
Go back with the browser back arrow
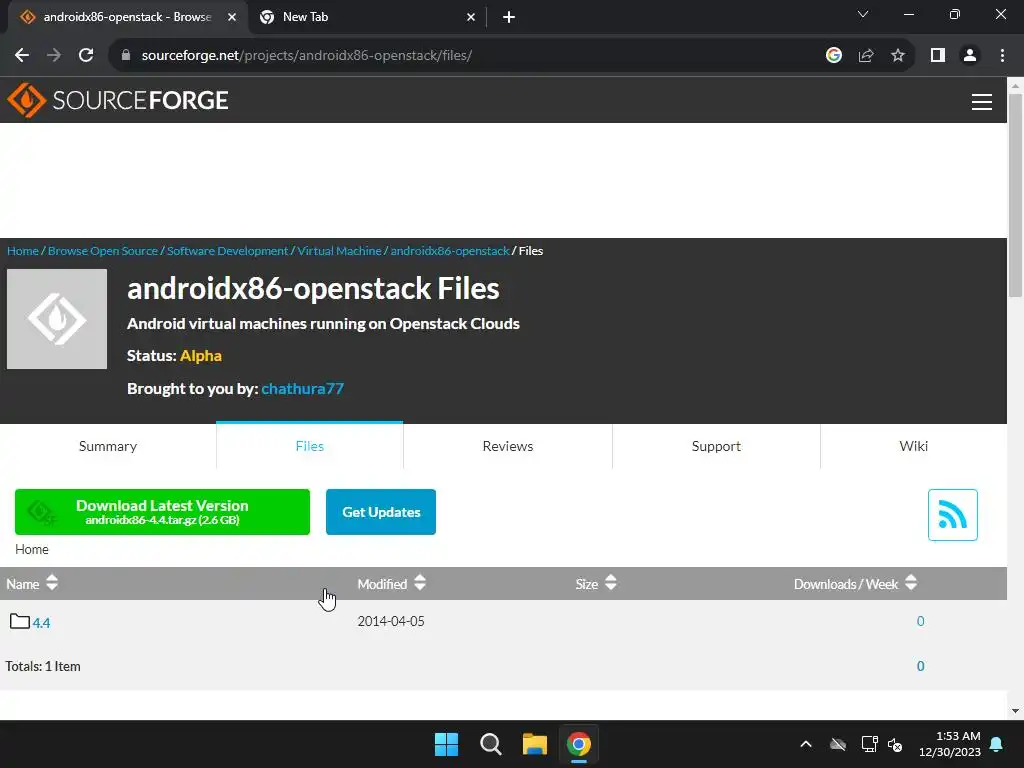pos(22,56)
